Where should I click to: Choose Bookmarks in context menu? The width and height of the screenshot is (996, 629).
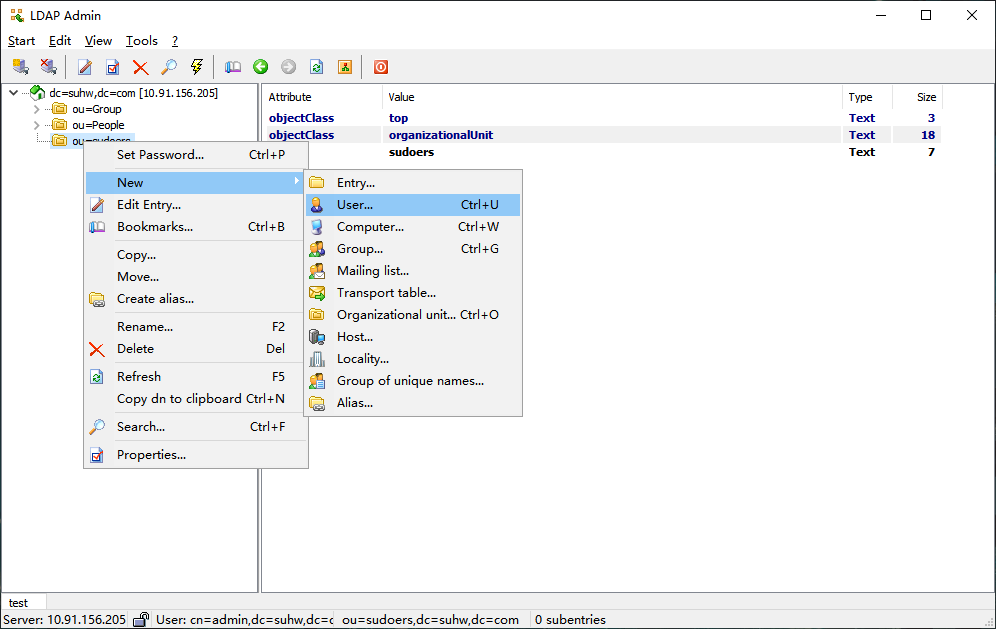(x=196, y=227)
